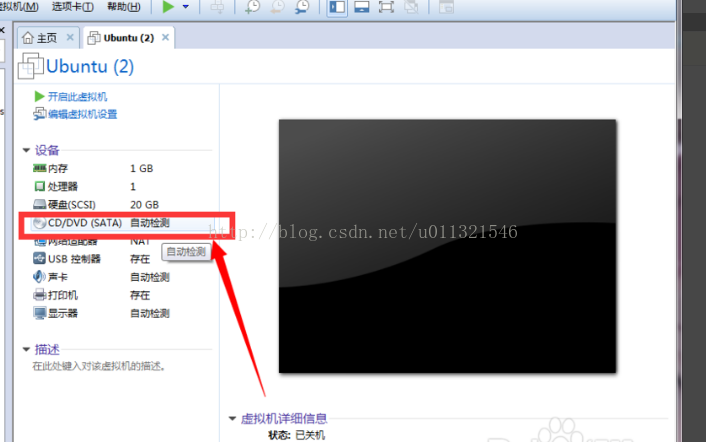Open the 选项卡(T) menu

click(x=72, y=7)
